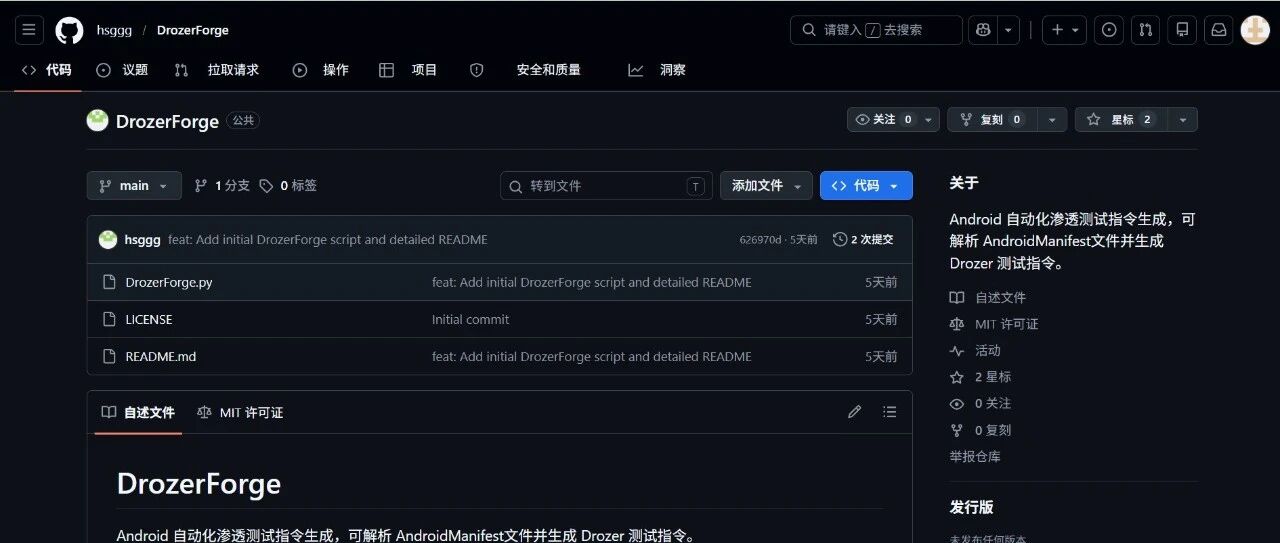The height and width of the screenshot is (543, 1280).
Task: Open the blue 代码 dropdown button
Action: pos(866,186)
